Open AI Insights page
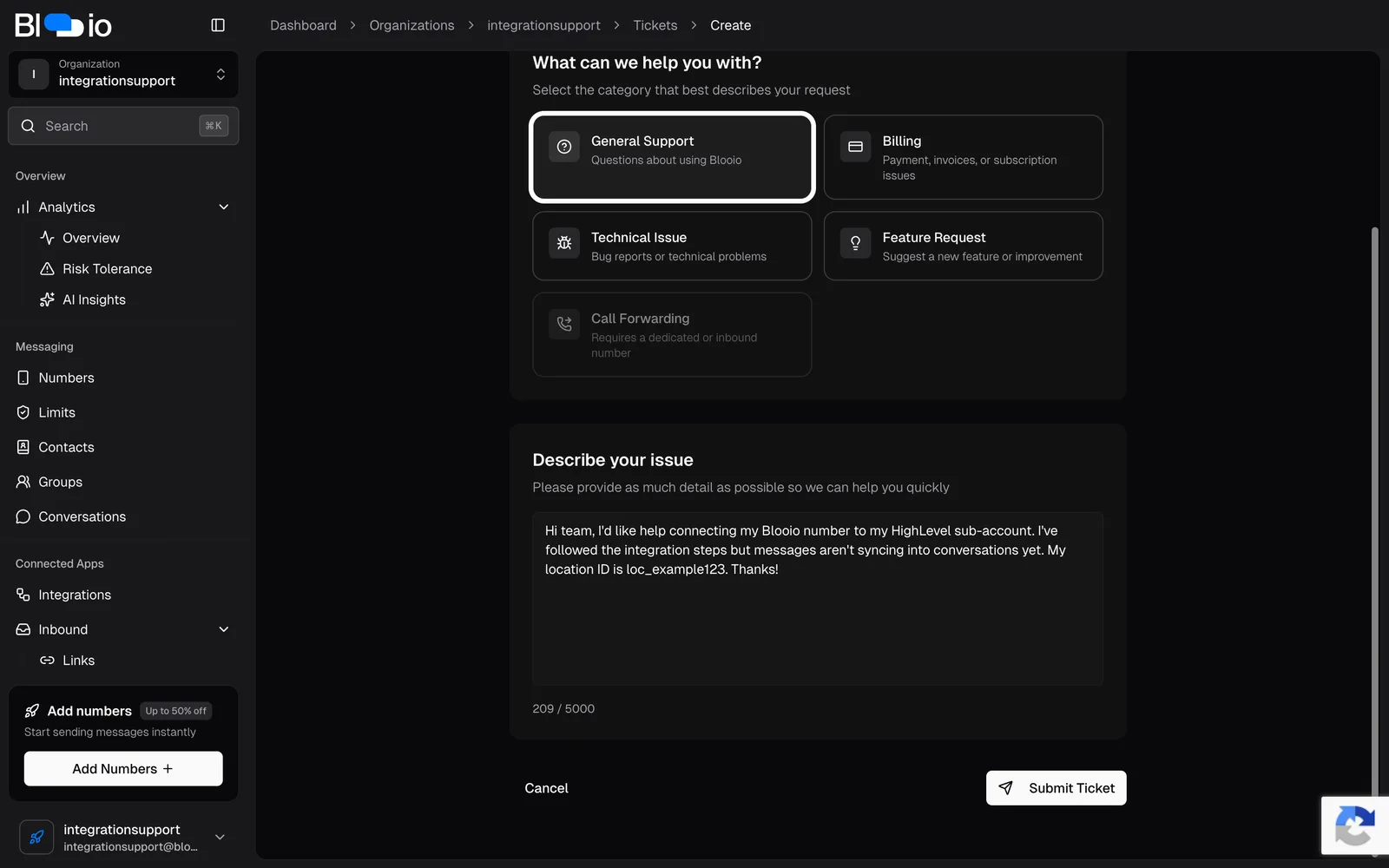The width and height of the screenshot is (1389, 868). (x=94, y=299)
